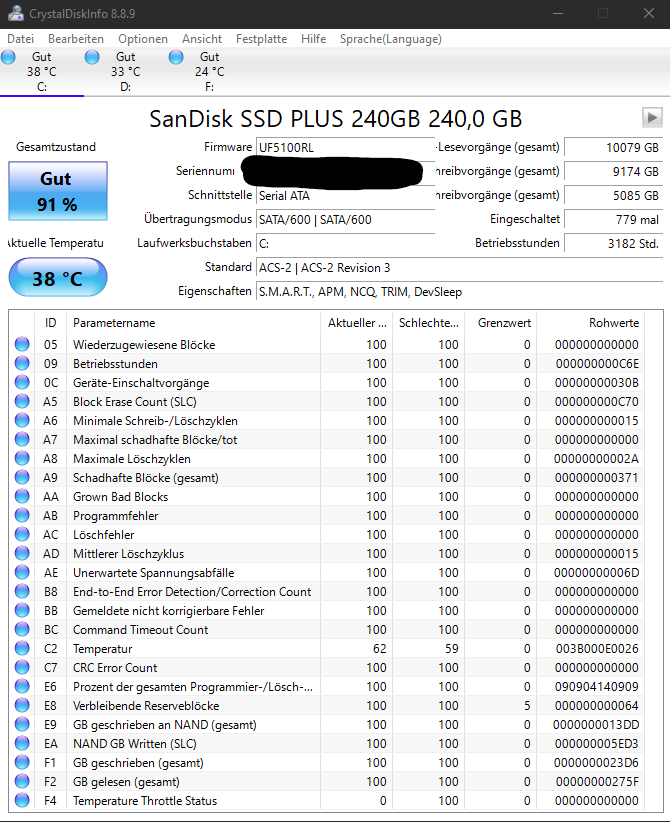Click status icon for Schadhafte Blöcke (gesamt) row
The width and height of the screenshot is (670, 822).
pyautogui.click(x=22, y=478)
